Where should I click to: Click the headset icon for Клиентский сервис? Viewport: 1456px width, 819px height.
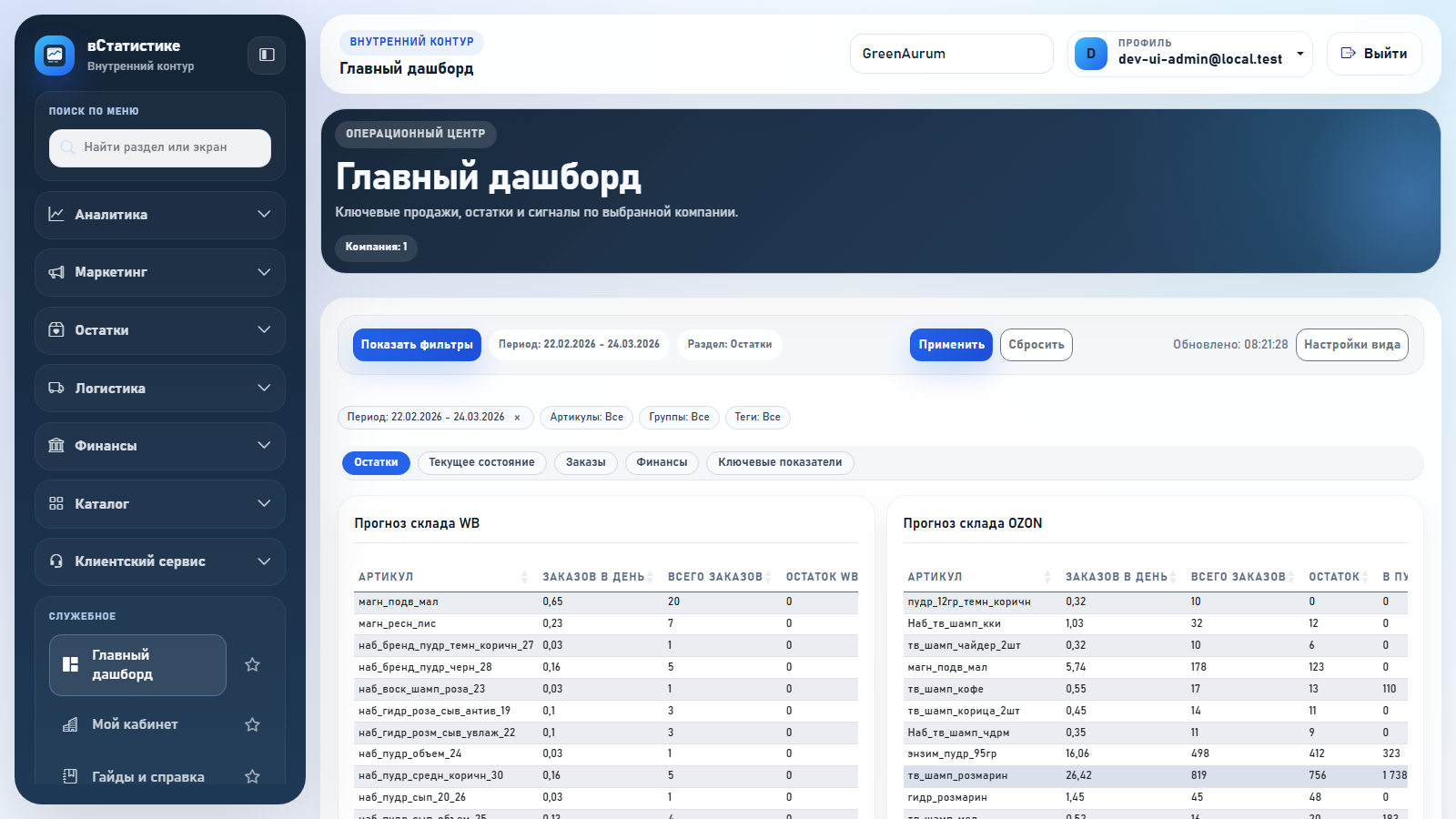point(56,561)
